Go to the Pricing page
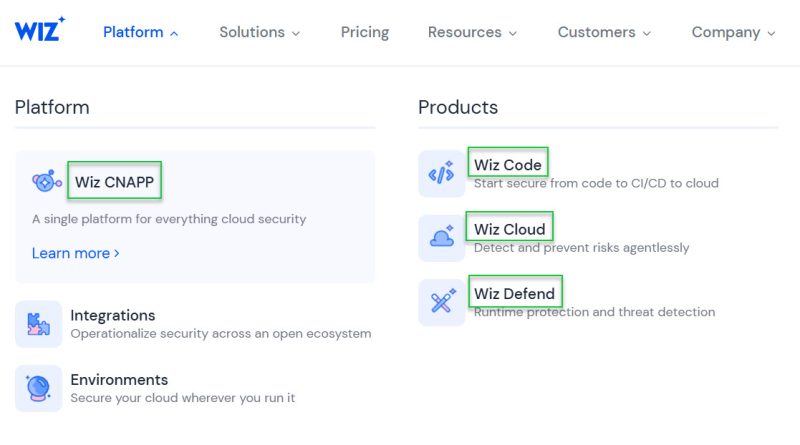The image size is (800, 445). tap(364, 32)
